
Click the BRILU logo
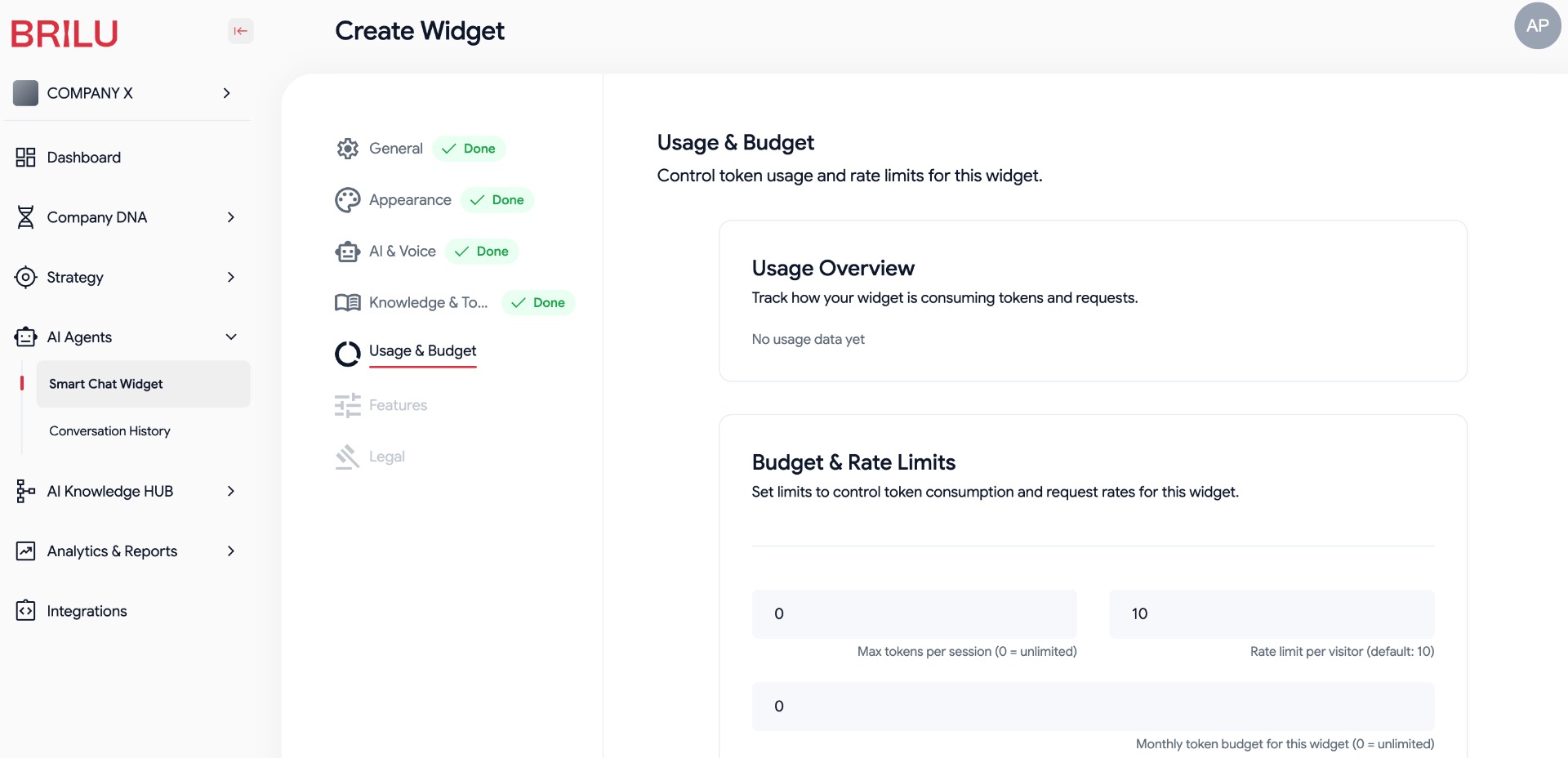point(65,33)
